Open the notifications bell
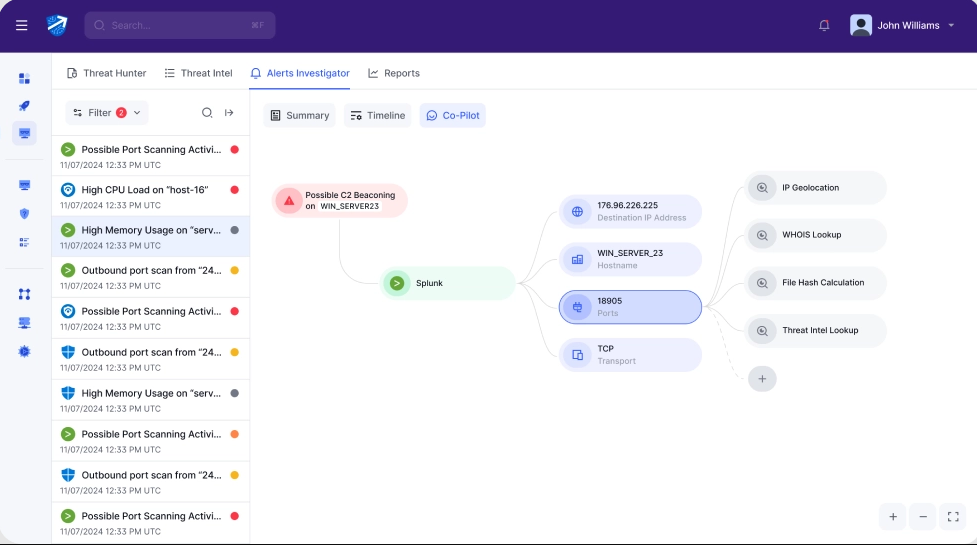Viewport: 977px width, 545px height. click(x=824, y=26)
